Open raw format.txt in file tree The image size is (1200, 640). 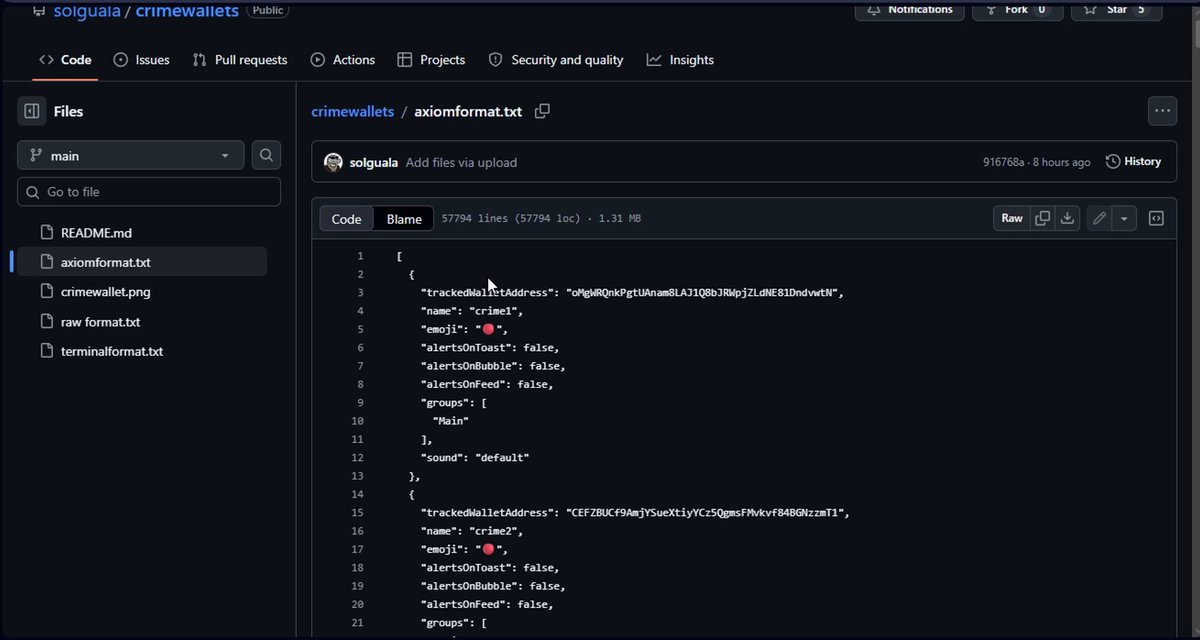100,322
